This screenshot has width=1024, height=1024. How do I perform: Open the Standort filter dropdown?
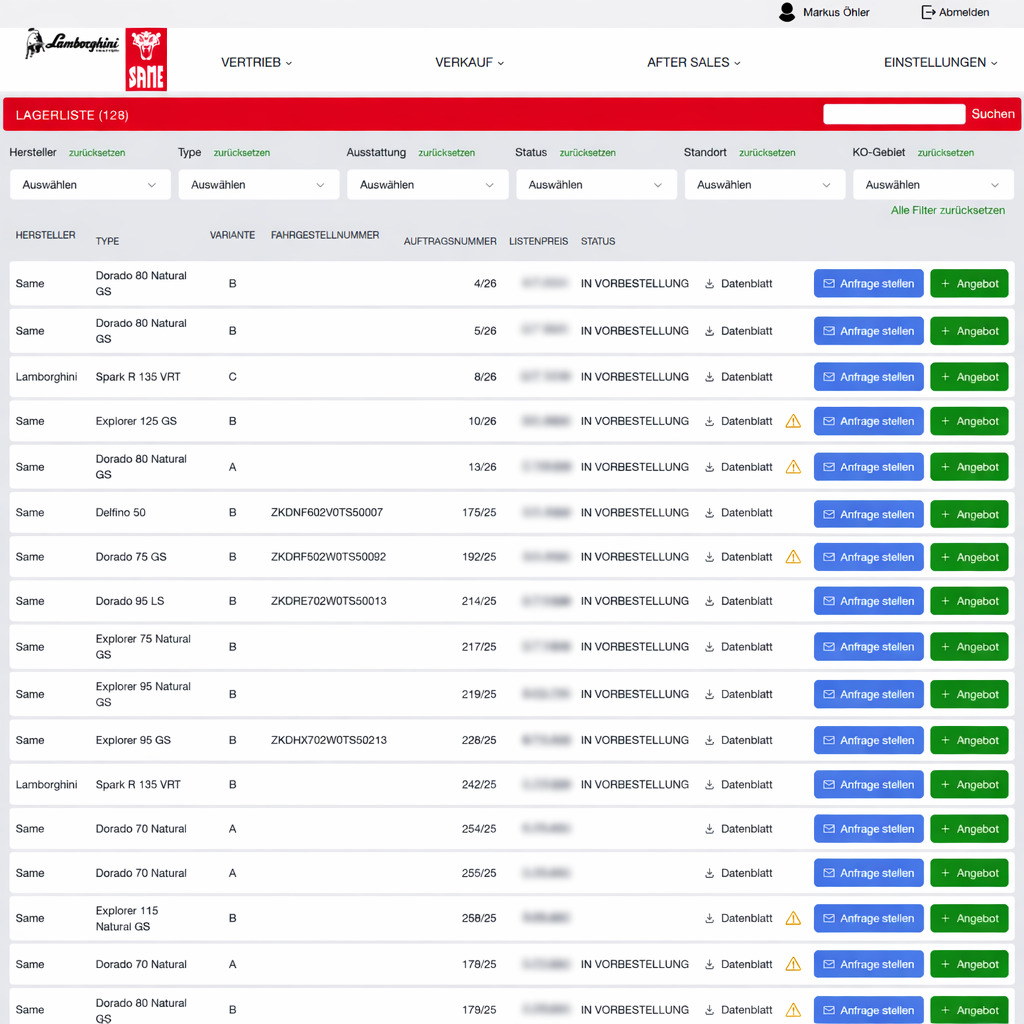click(765, 185)
